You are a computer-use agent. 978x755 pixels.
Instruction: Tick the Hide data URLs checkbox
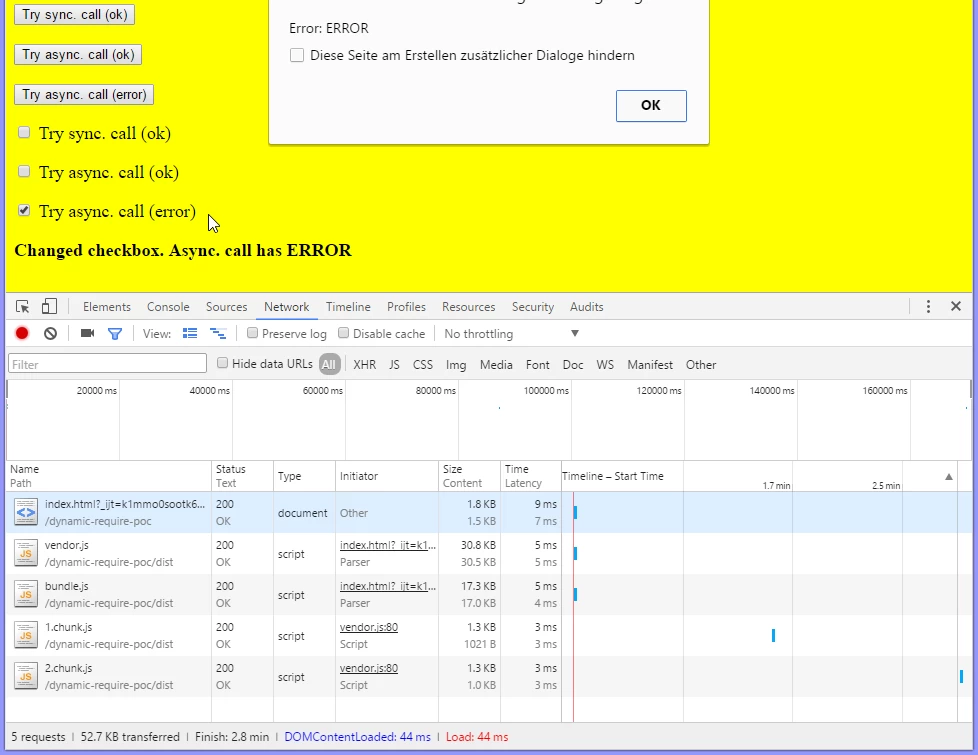pyautogui.click(x=223, y=364)
